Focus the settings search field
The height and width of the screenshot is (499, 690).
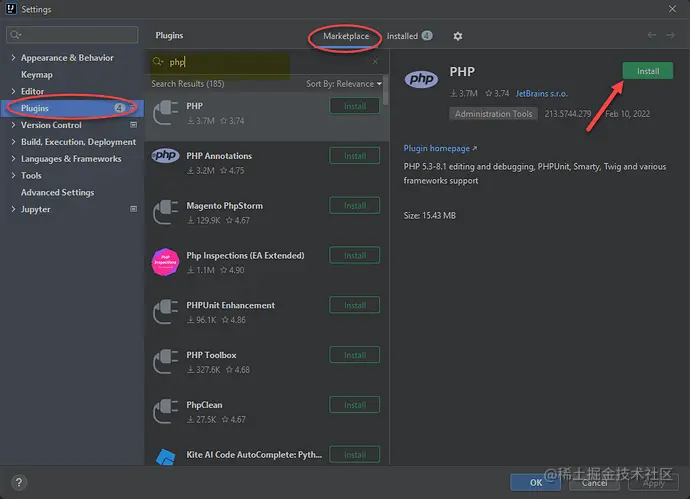[72, 35]
